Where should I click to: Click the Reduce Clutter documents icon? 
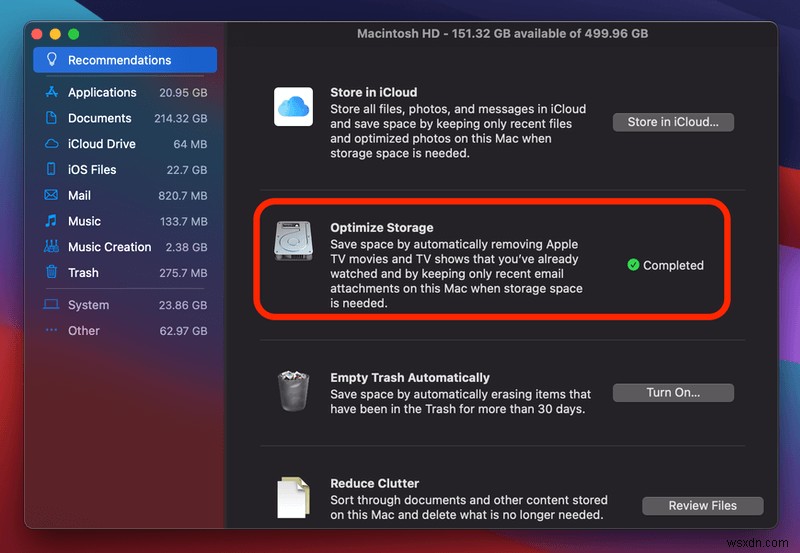[x=293, y=497]
